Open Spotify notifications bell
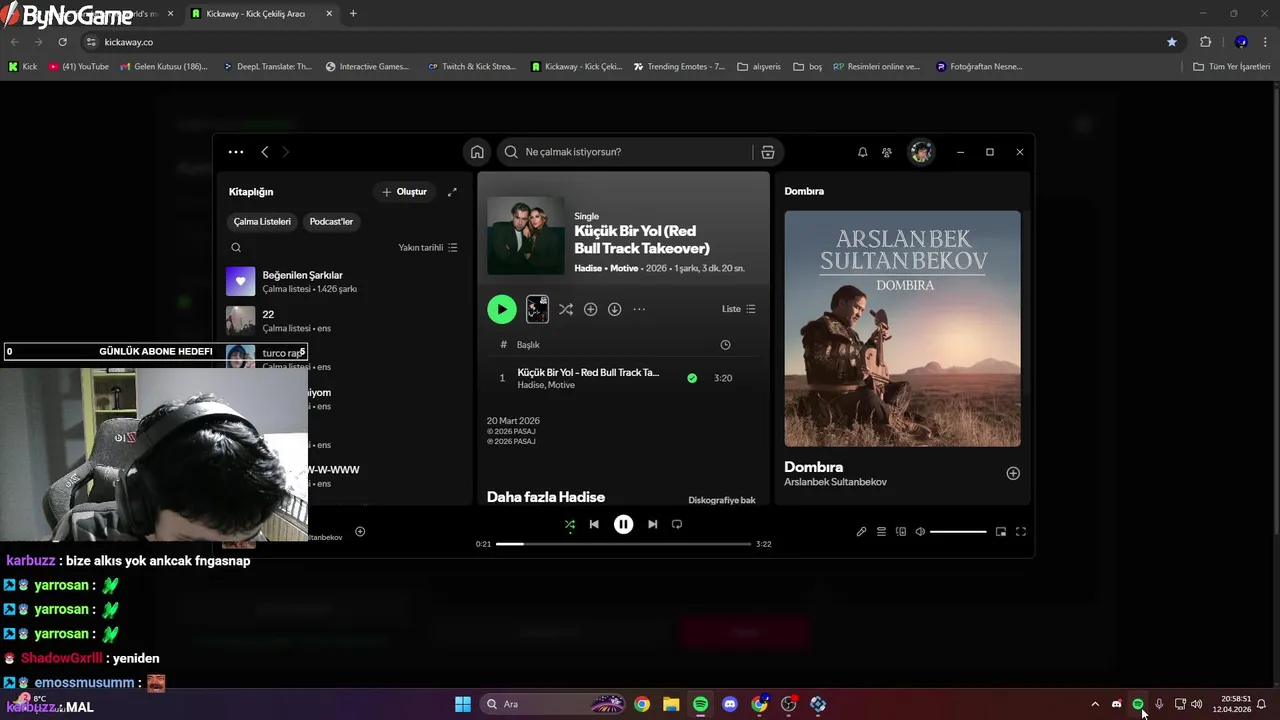The image size is (1280, 720). point(862,152)
